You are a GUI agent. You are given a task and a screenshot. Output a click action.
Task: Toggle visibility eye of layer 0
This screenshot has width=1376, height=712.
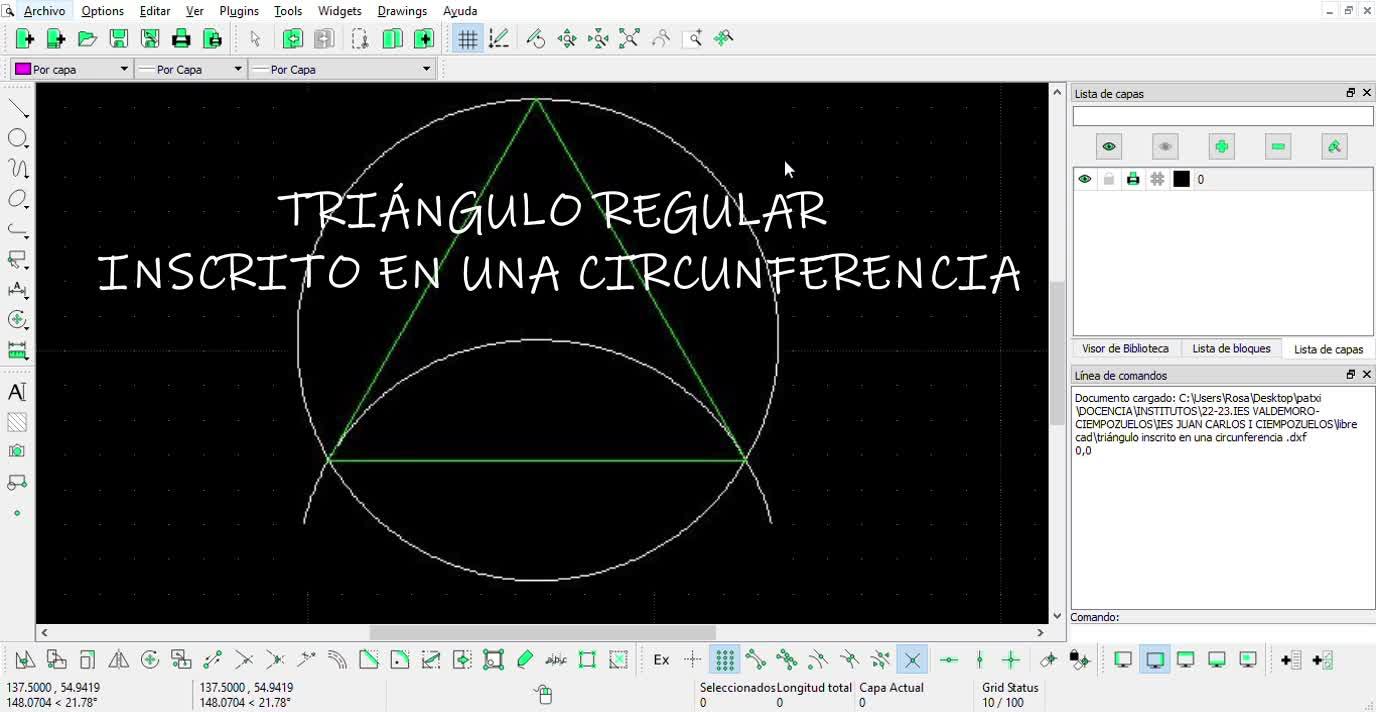pos(1084,179)
